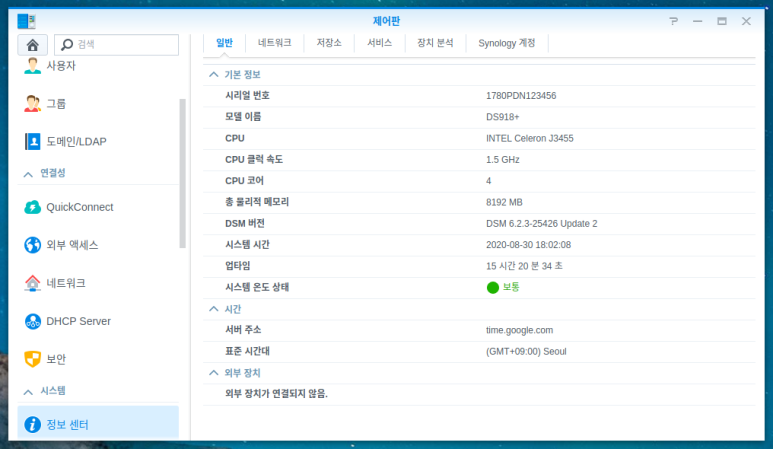This screenshot has height=449, width=773.
Task: Click the sidebar vertical scrollbar
Action: coord(182,173)
